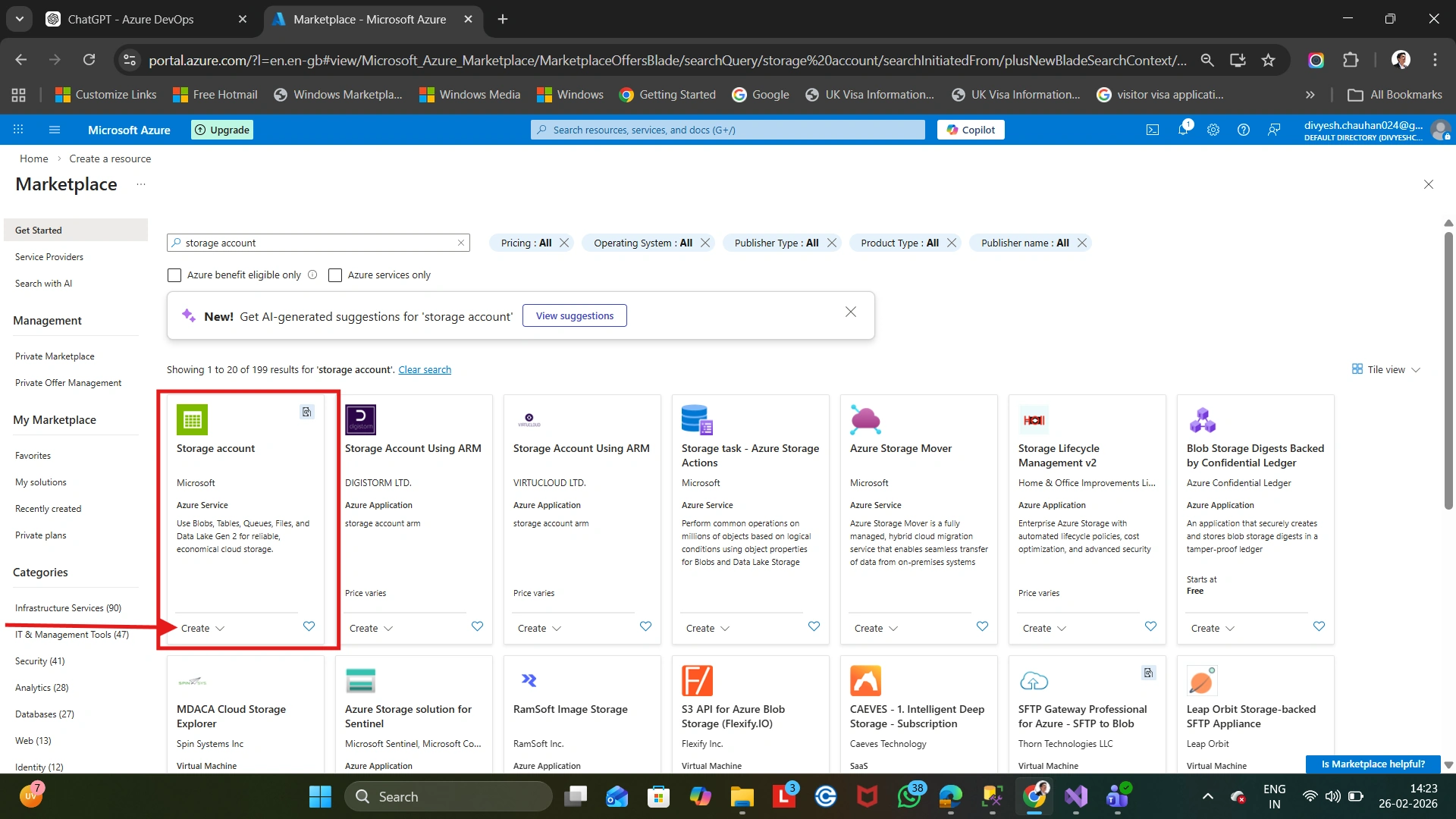Remove the Product Type filter

click(x=952, y=243)
